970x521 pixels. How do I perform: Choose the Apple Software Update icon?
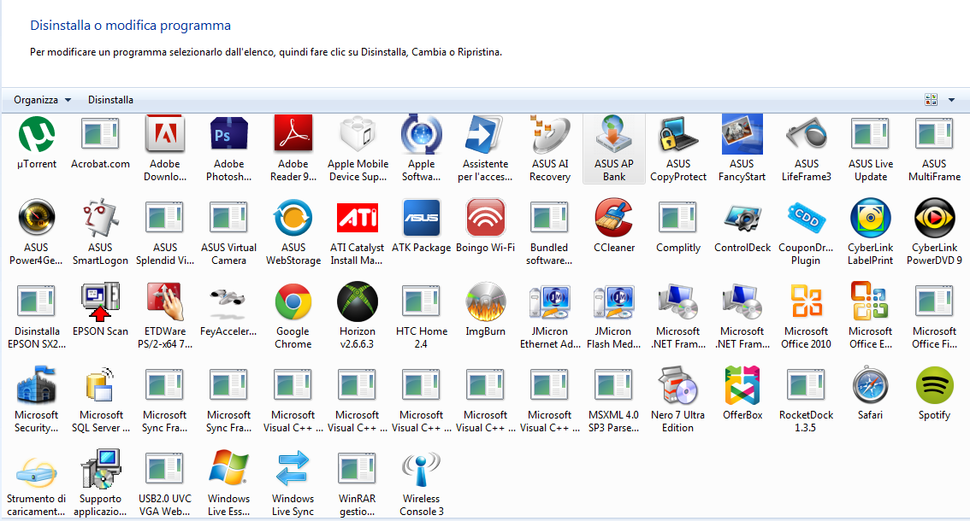pyautogui.click(x=421, y=135)
